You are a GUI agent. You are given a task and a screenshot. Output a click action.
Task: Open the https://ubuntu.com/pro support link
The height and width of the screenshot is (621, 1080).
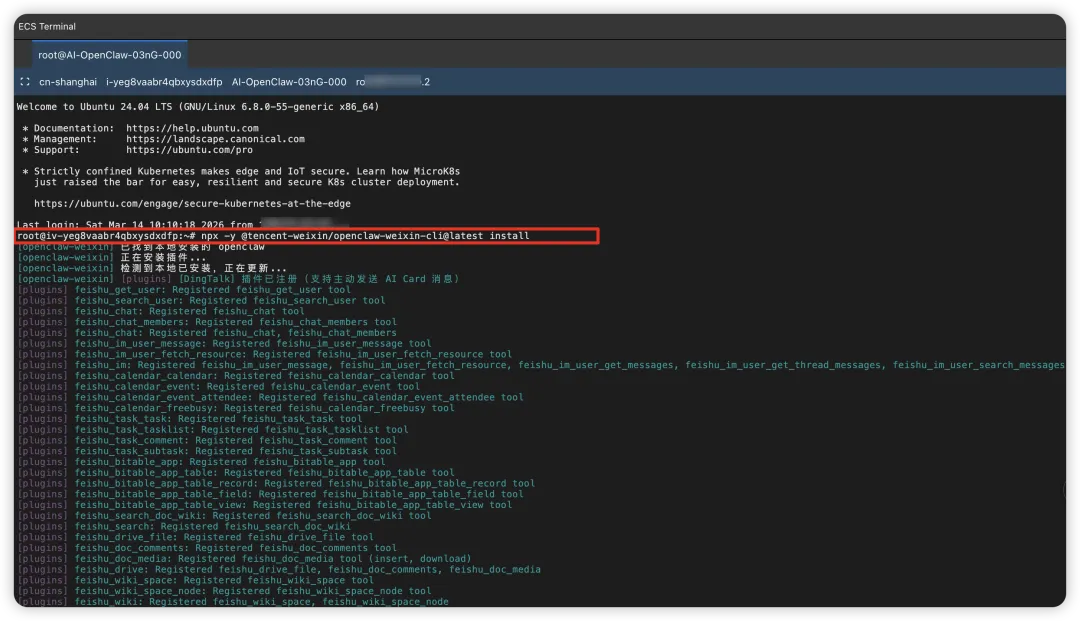click(x=189, y=149)
